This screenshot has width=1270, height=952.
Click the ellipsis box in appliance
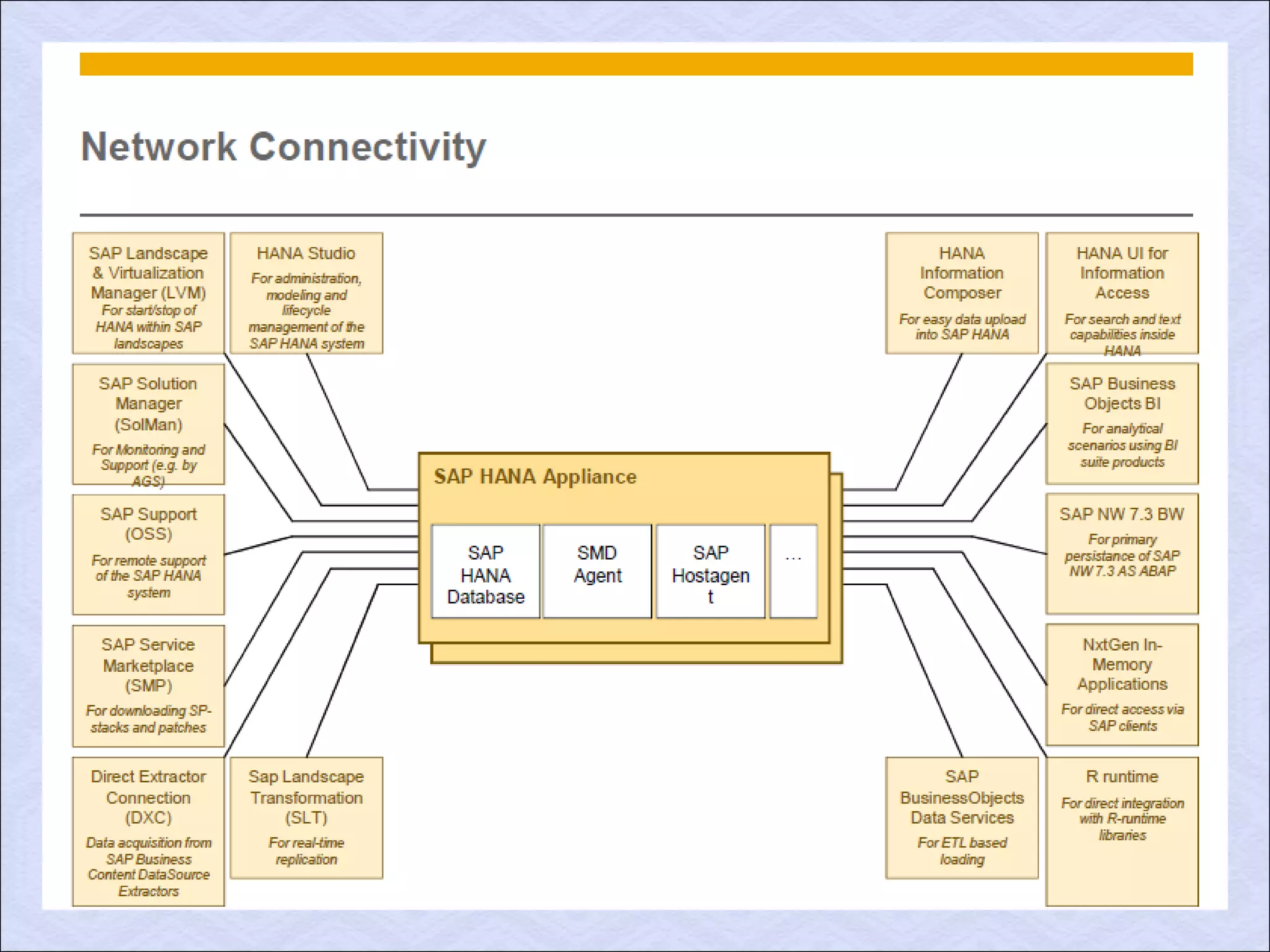point(793,571)
